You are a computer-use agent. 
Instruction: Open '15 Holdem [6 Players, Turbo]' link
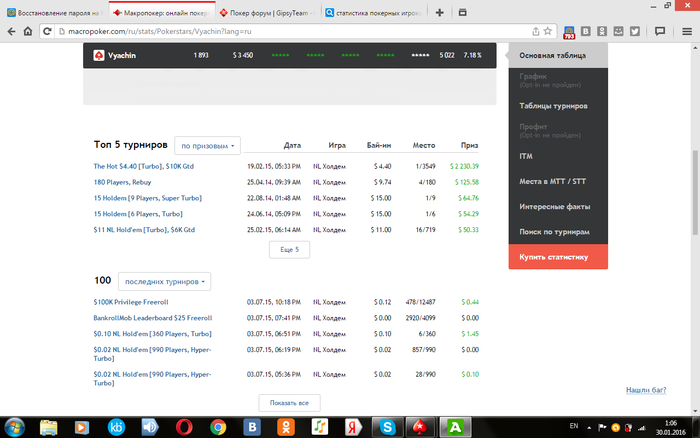tap(138, 214)
